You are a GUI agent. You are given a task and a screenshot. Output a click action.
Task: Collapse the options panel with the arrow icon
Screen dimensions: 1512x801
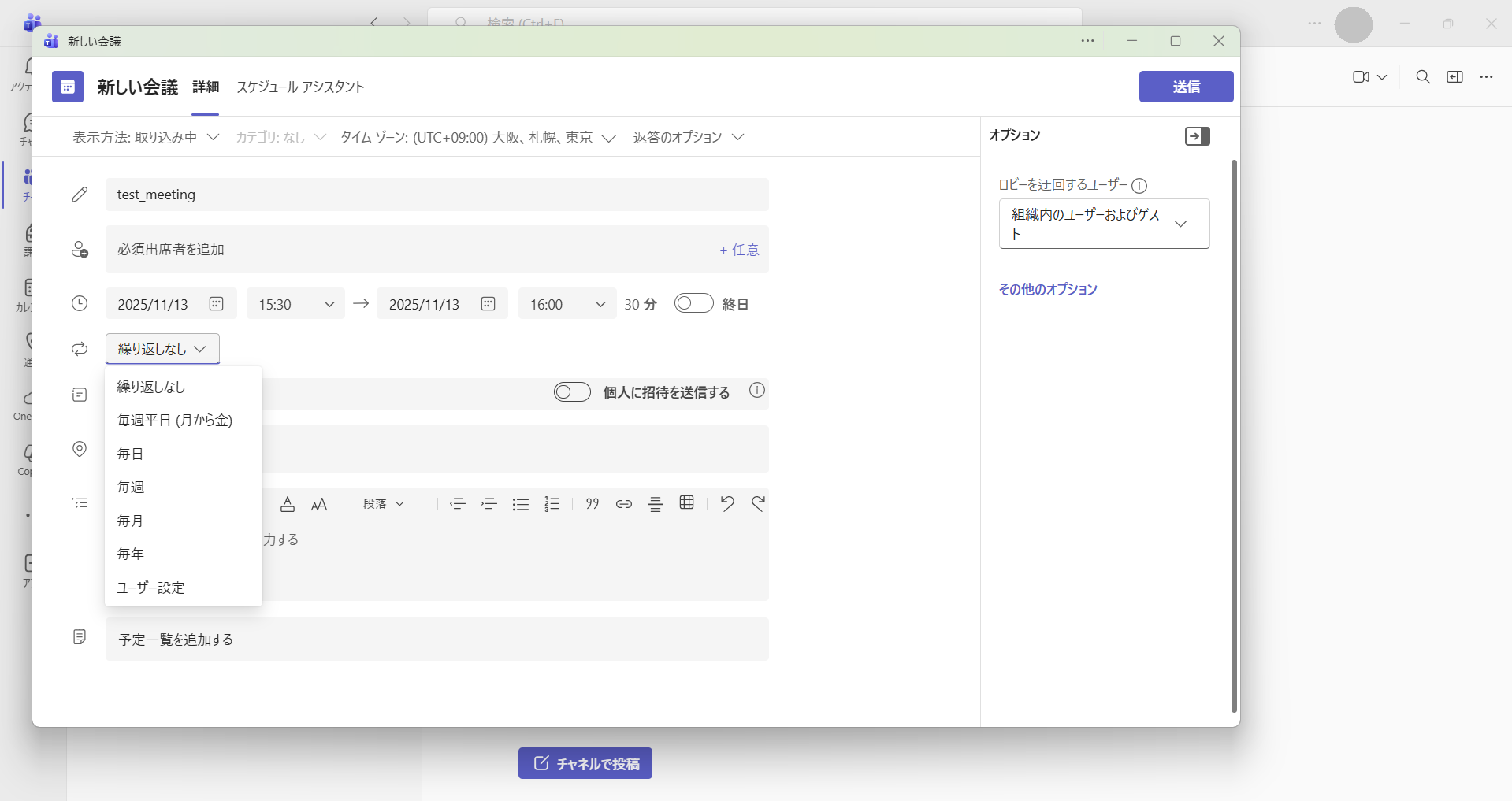tap(1197, 136)
